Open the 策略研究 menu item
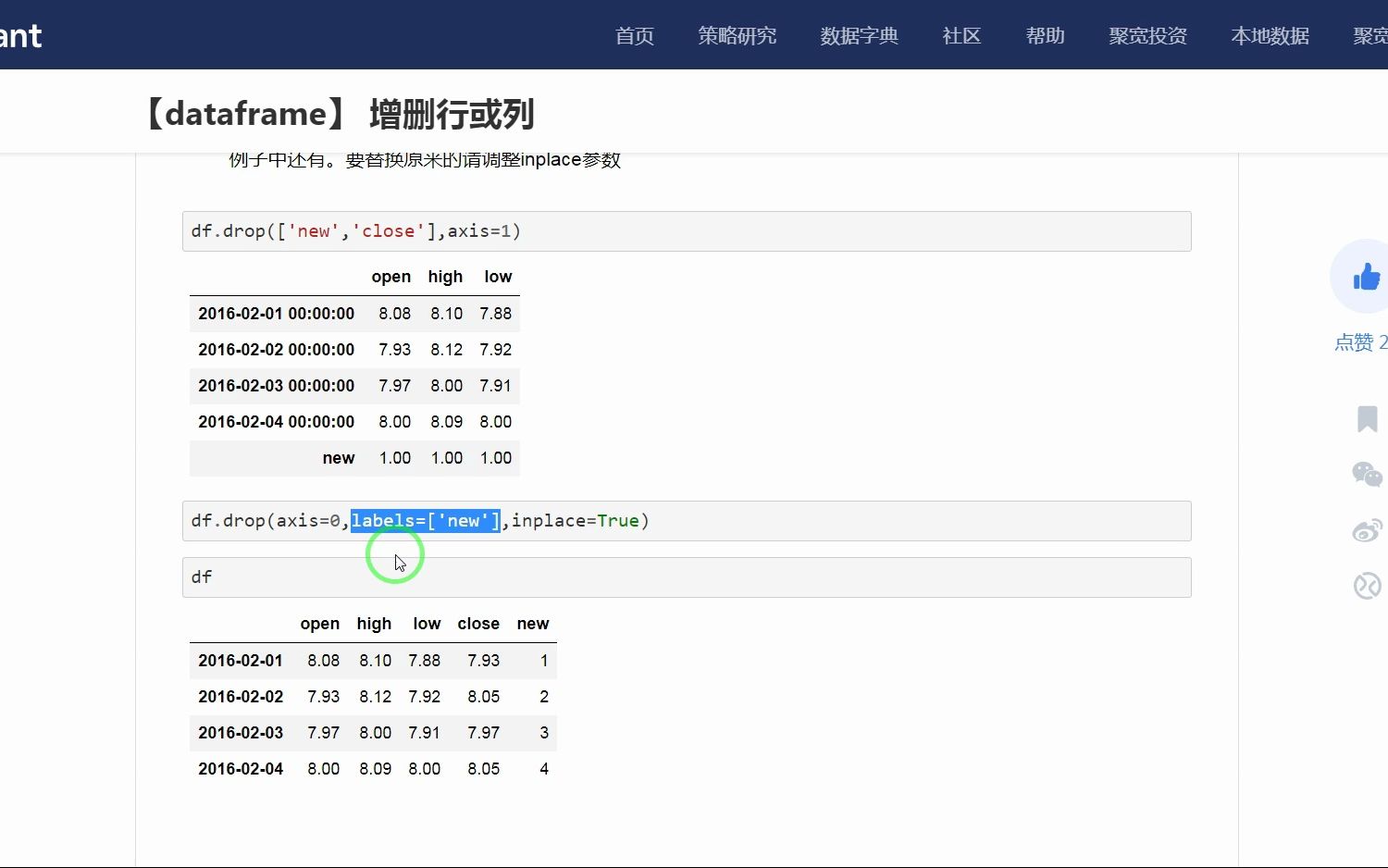 tap(737, 35)
